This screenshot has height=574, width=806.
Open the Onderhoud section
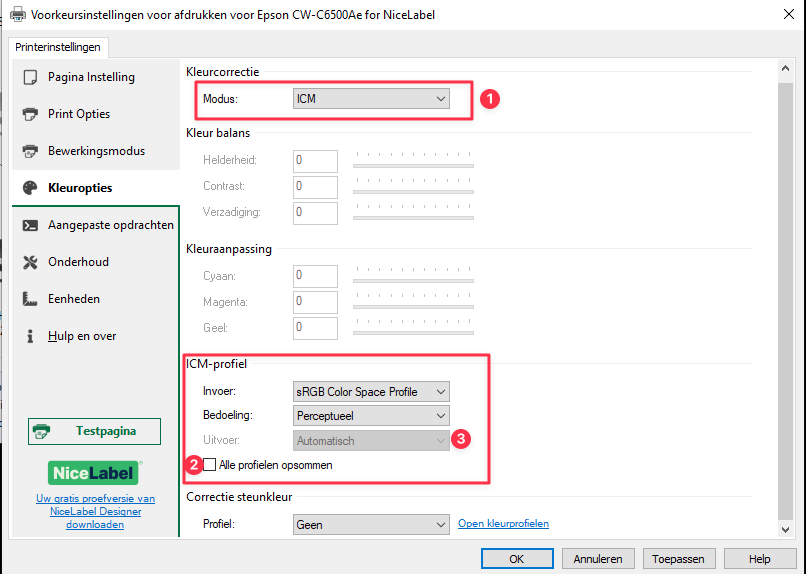pos(96,262)
